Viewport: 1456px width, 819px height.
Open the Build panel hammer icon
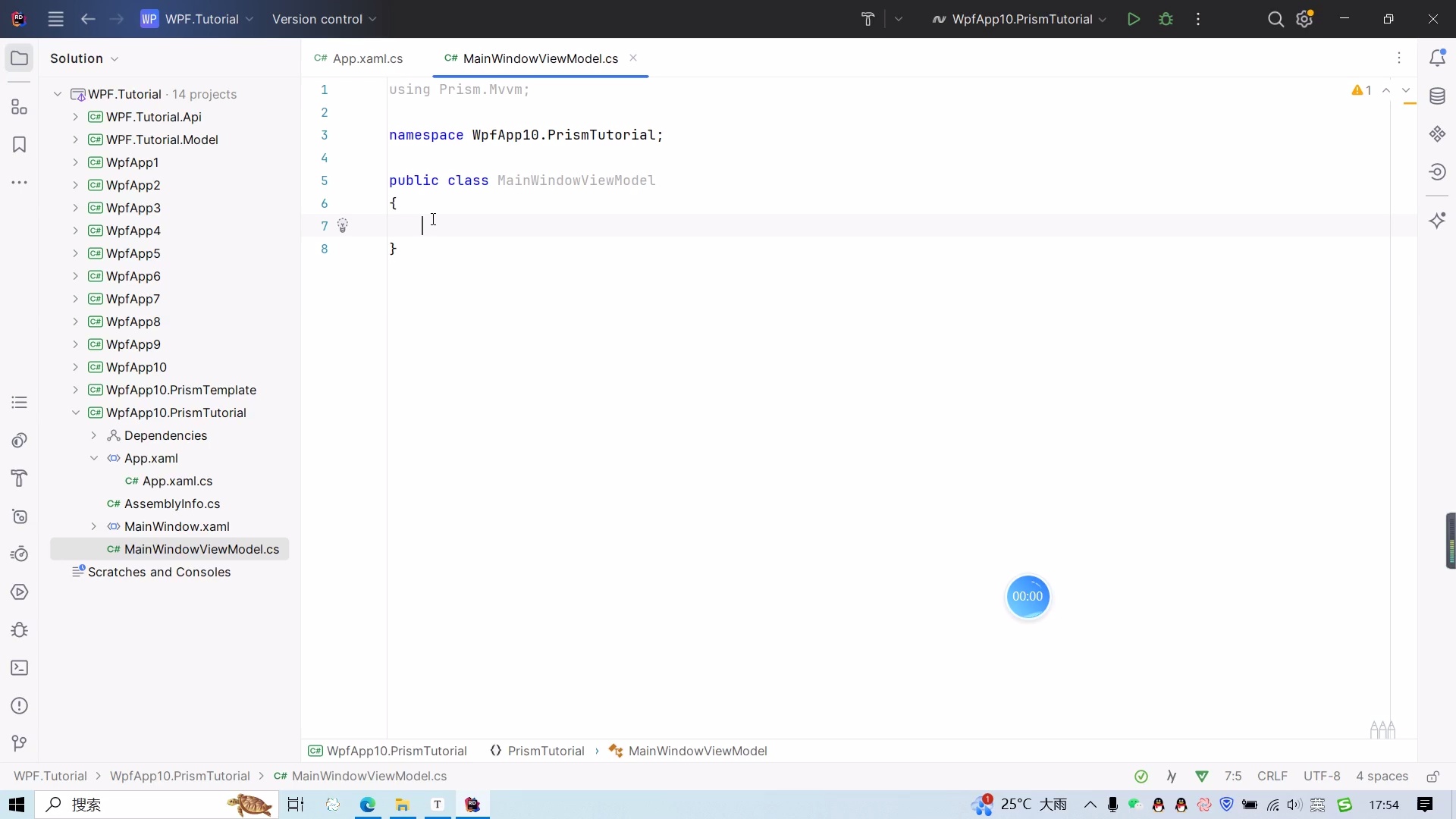point(18,479)
